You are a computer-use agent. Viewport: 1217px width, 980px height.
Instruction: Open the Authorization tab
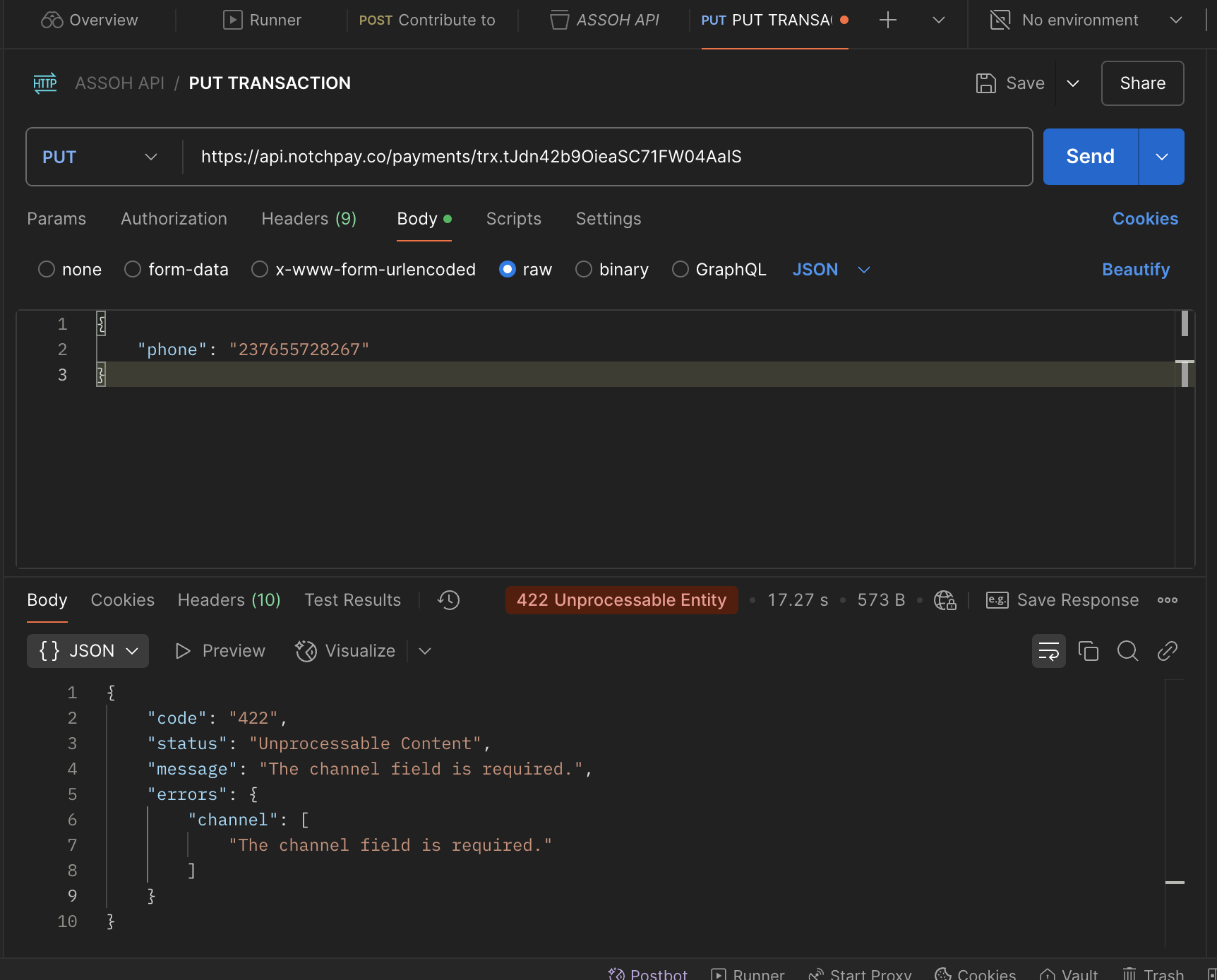[x=174, y=219]
